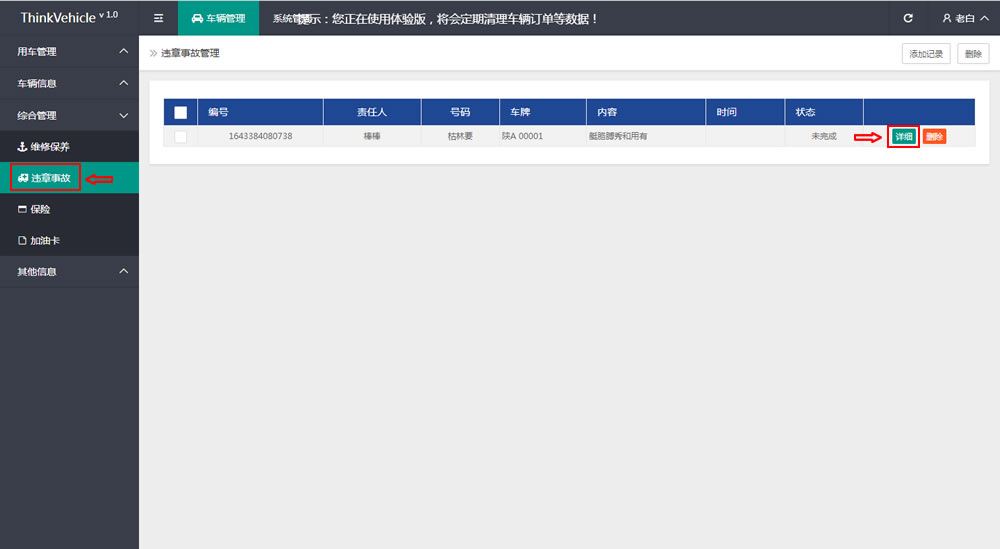This screenshot has height=549, width=1000.
Task: Click the 违章事故管理 breadcrumb title
Action: [x=190, y=53]
